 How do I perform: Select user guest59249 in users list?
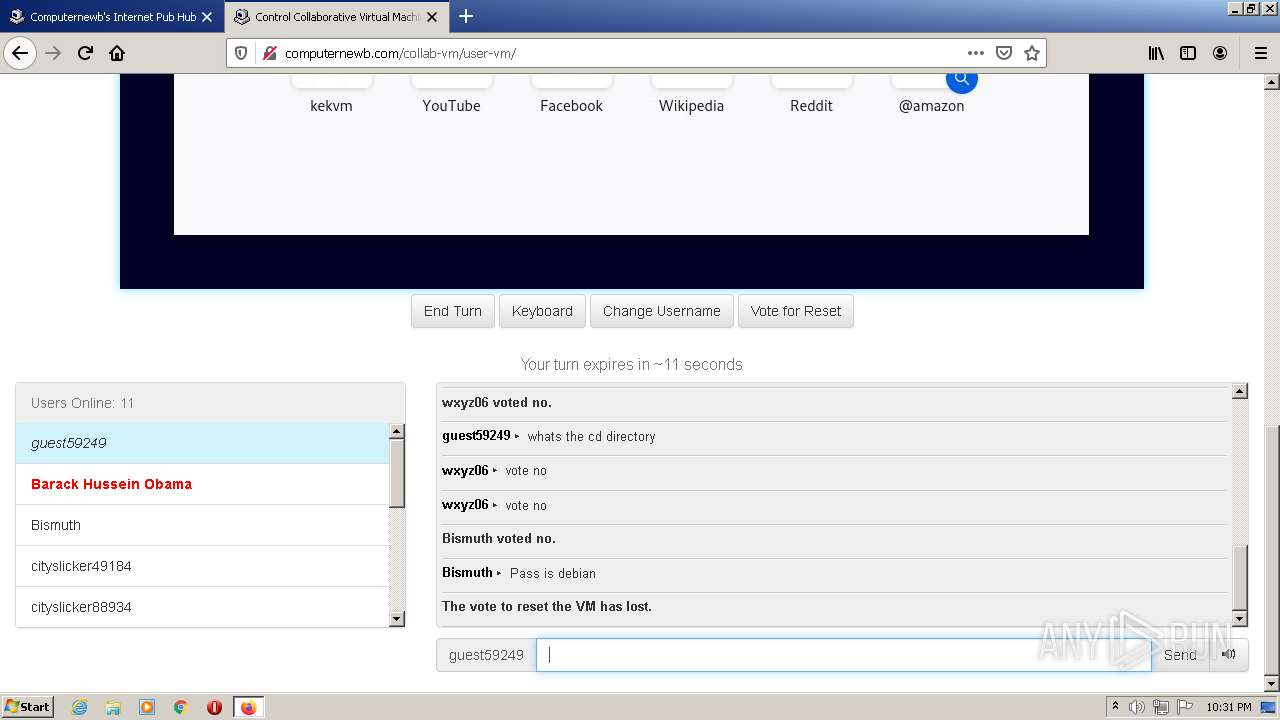point(202,443)
